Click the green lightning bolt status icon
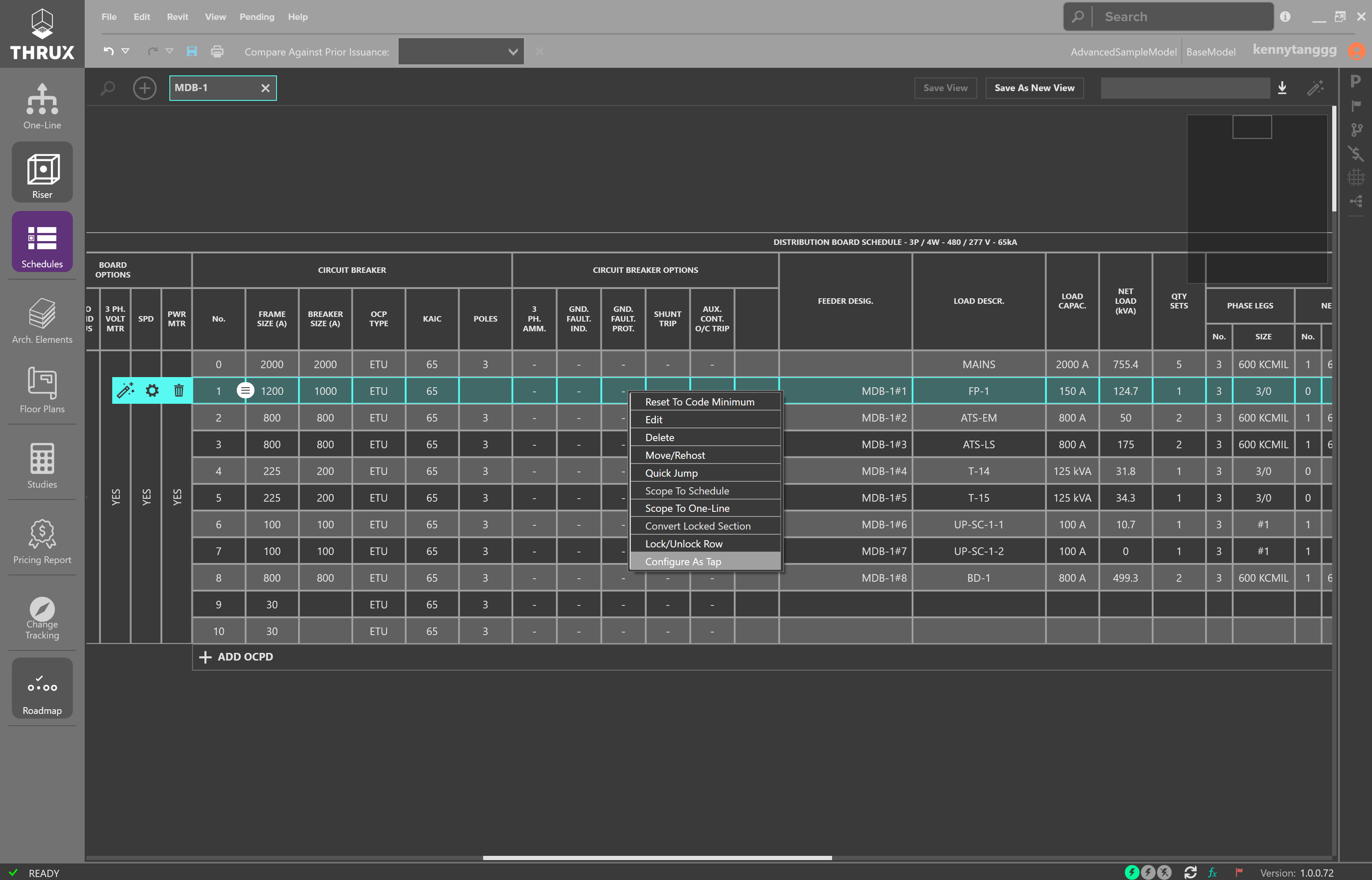The height and width of the screenshot is (880, 1372). 1131,872
